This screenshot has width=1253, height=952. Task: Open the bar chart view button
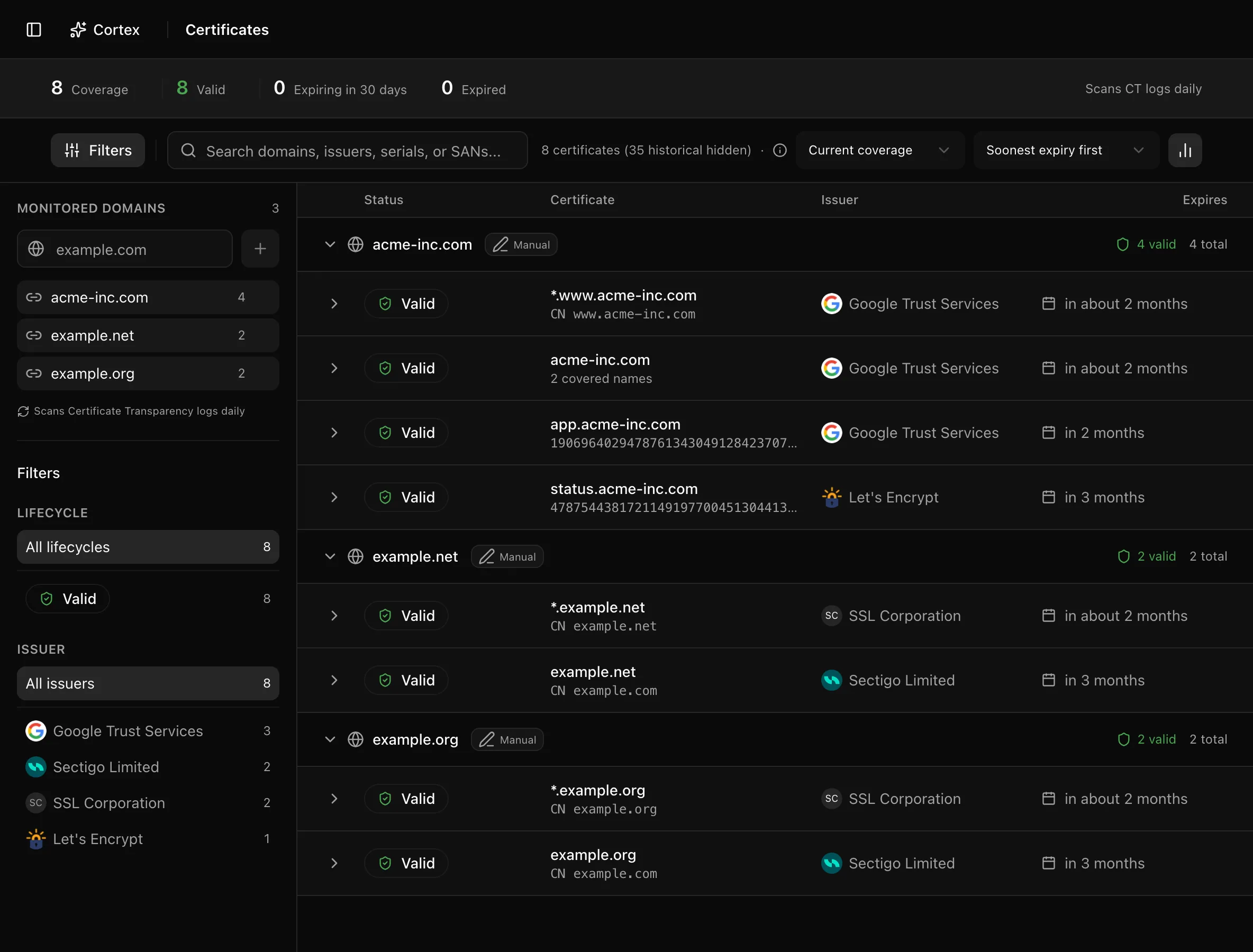click(x=1185, y=150)
